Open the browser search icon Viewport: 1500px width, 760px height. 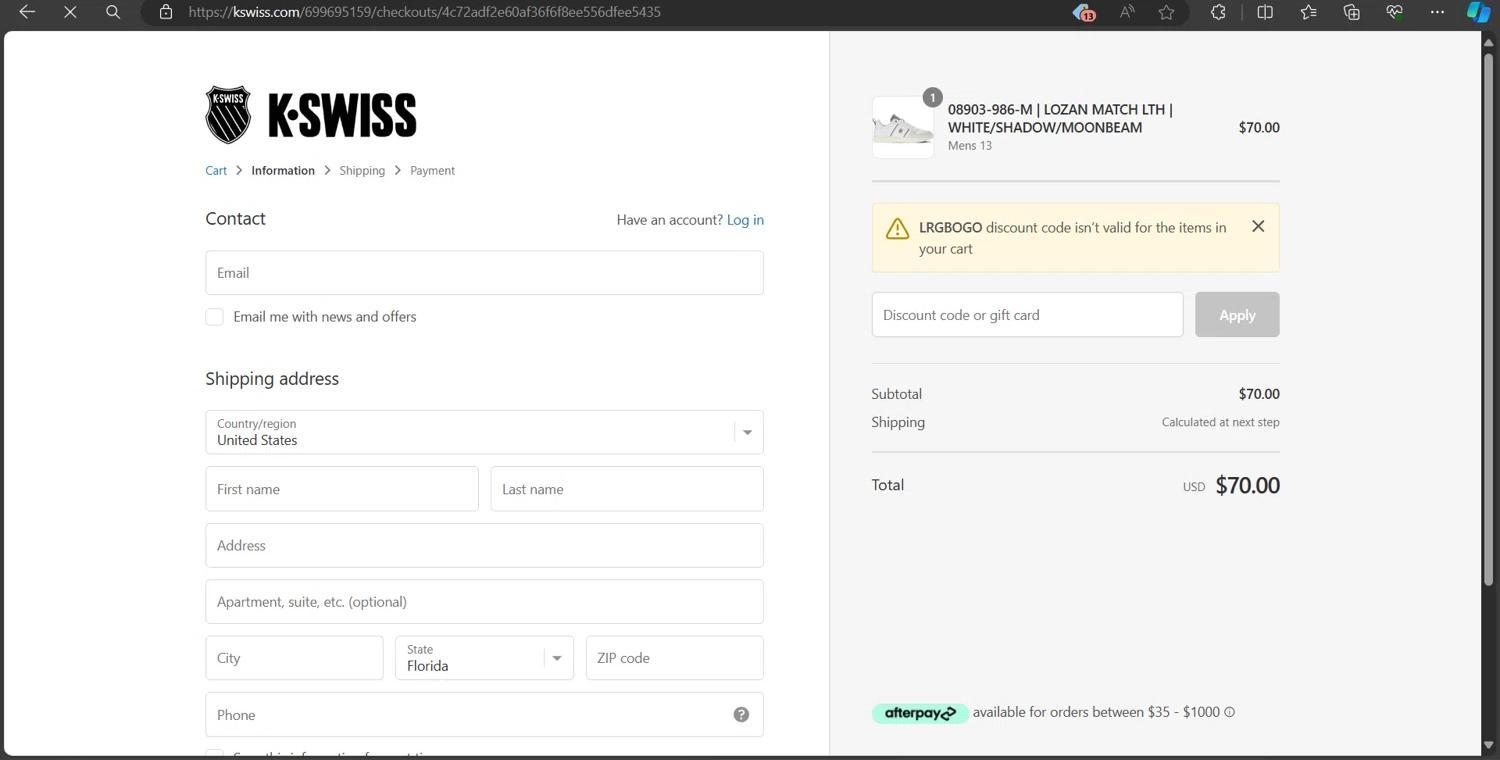(x=113, y=12)
